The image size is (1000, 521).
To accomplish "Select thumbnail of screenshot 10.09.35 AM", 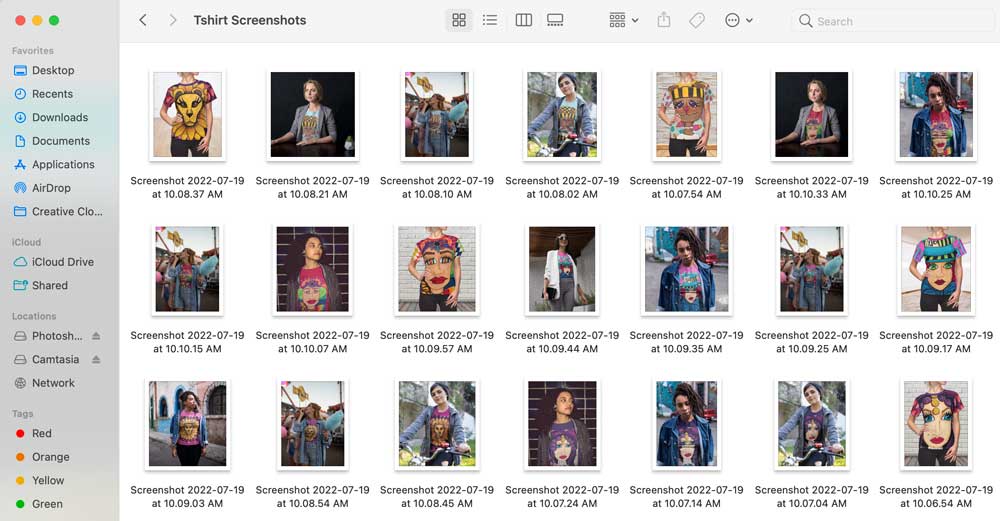I will tap(686, 269).
